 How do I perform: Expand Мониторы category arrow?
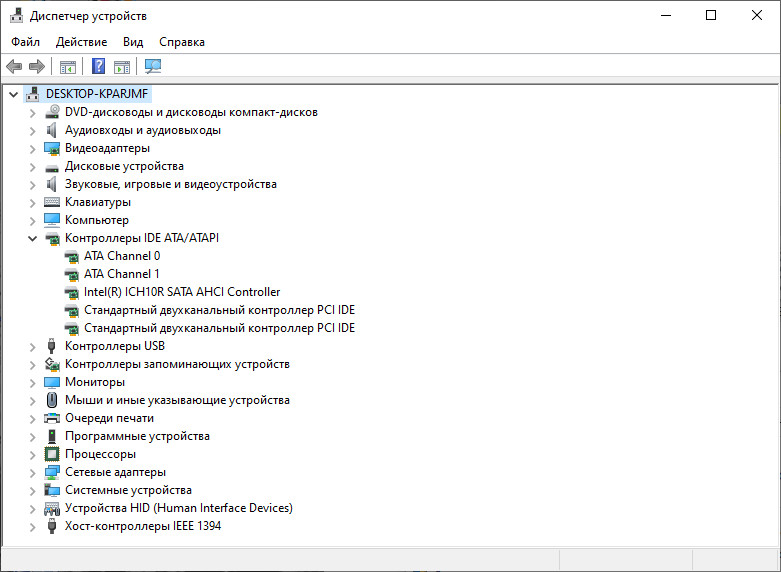click(32, 383)
